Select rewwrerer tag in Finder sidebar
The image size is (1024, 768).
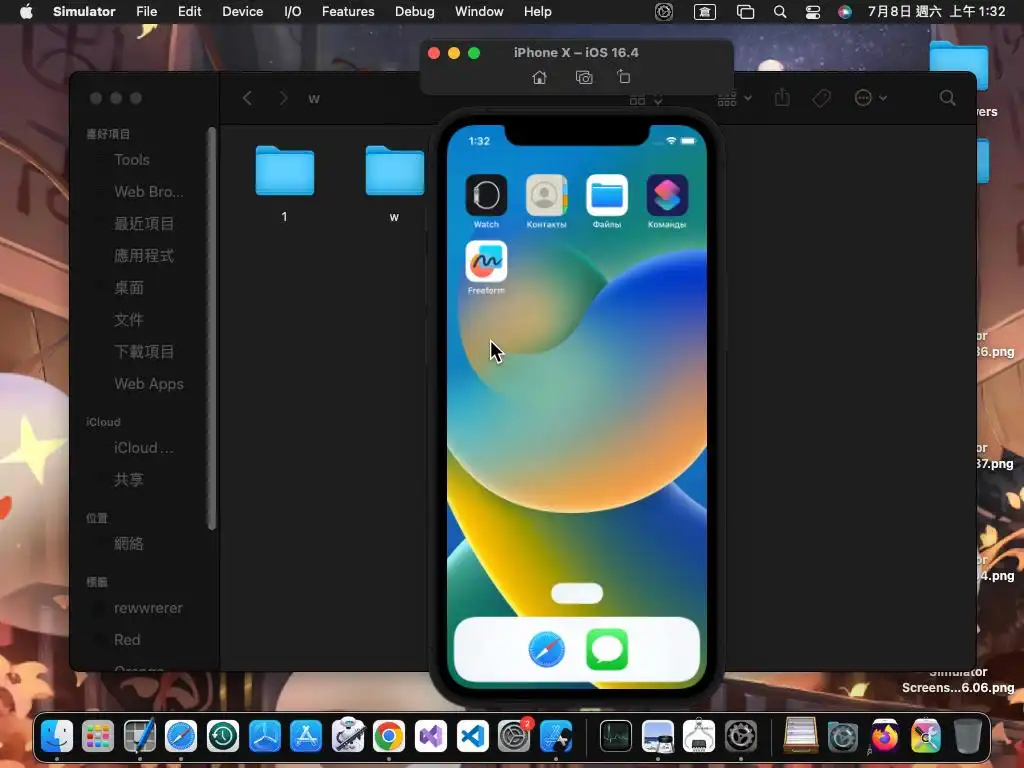click(148, 608)
